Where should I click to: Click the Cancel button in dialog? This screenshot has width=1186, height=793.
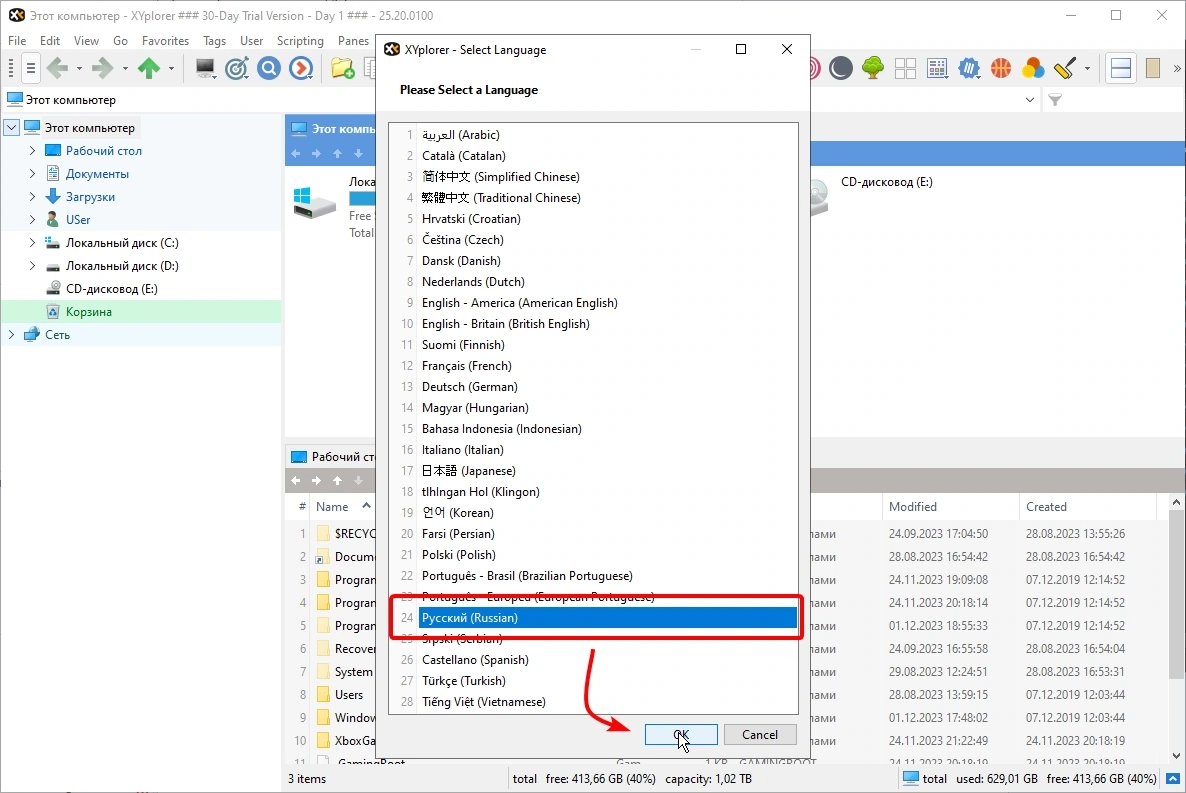(759, 735)
